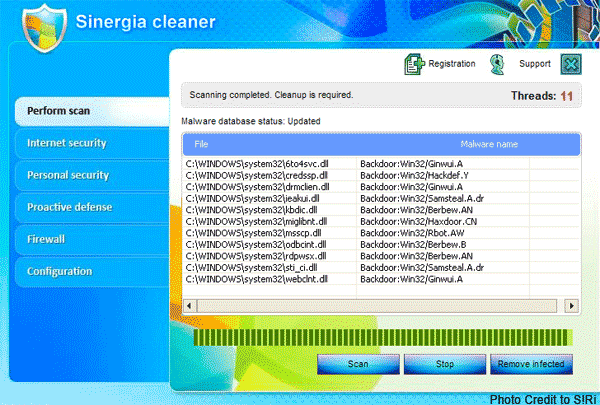600x405 pixels.
Task: Open the Personal security section
Action: 92,175
